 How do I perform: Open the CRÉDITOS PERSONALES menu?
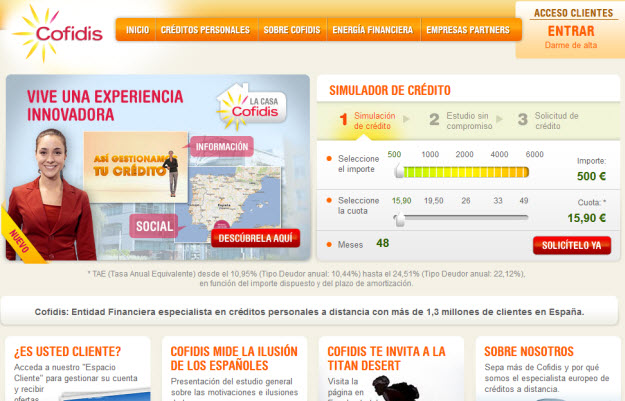pos(205,30)
